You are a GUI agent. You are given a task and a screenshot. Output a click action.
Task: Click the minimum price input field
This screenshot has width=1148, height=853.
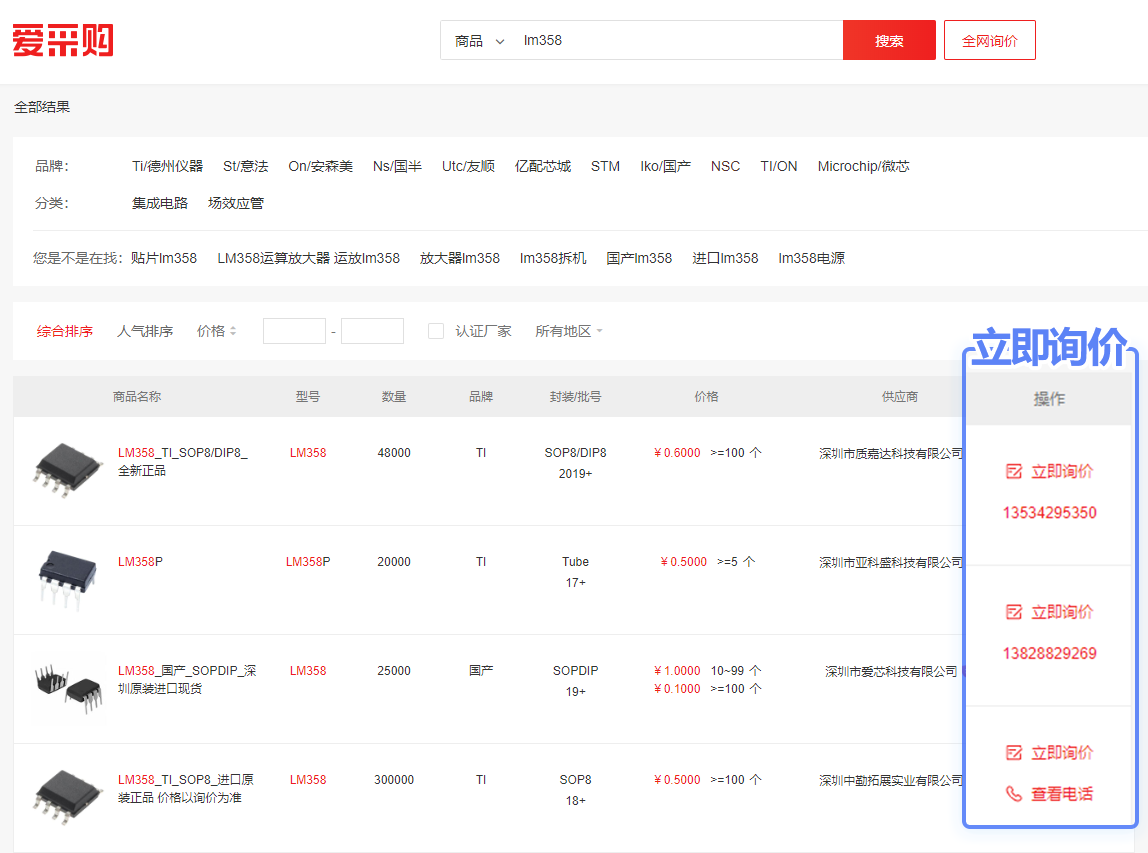coord(294,331)
